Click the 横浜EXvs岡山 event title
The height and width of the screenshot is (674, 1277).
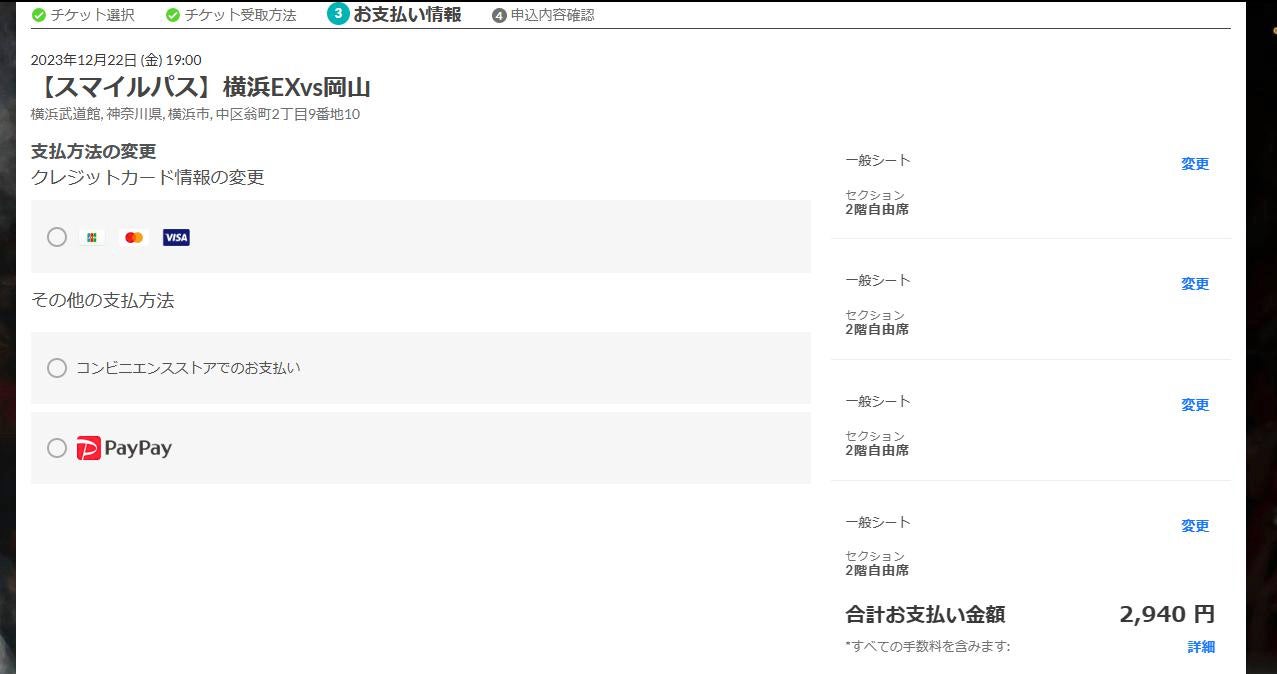(x=201, y=87)
